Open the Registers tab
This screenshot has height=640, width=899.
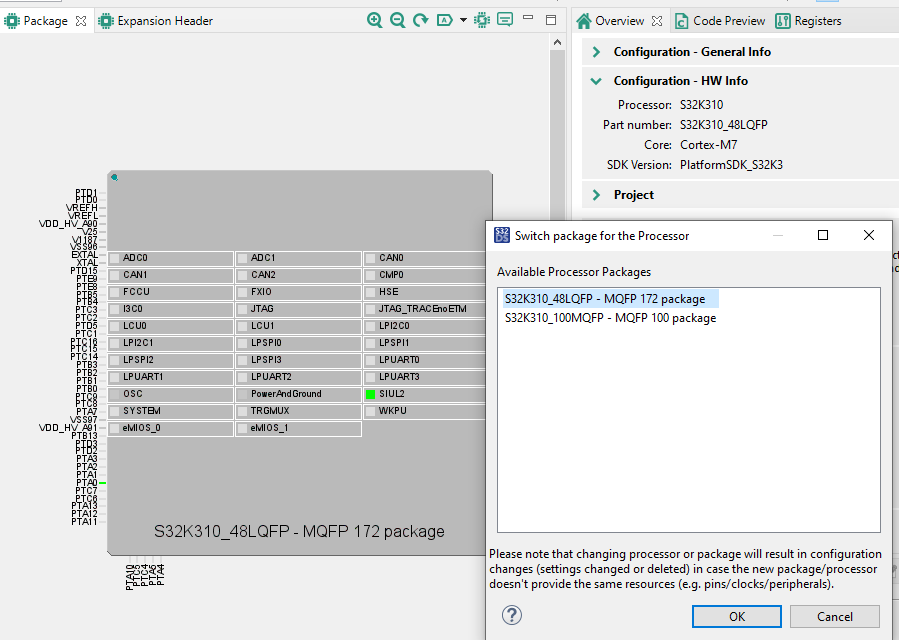pyautogui.click(x=816, y=19)
